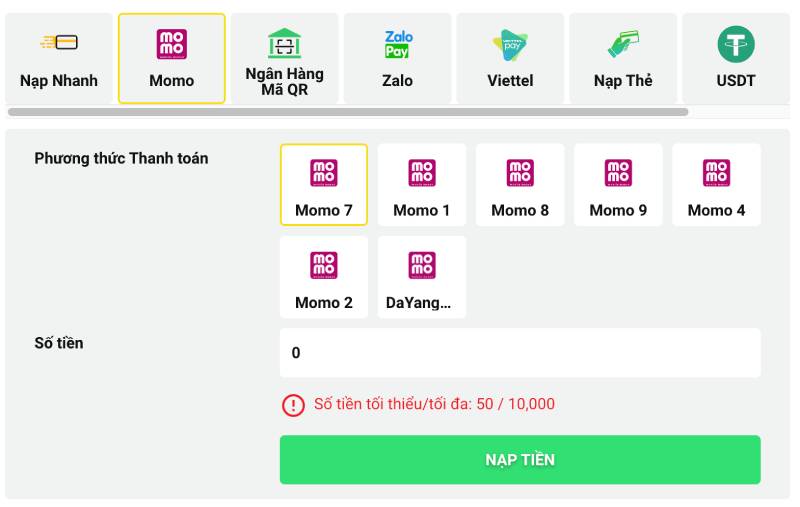Open the Ngân Hàng Mã QR option
This screenshot has width=800, height=507.
tap(284, 44)
